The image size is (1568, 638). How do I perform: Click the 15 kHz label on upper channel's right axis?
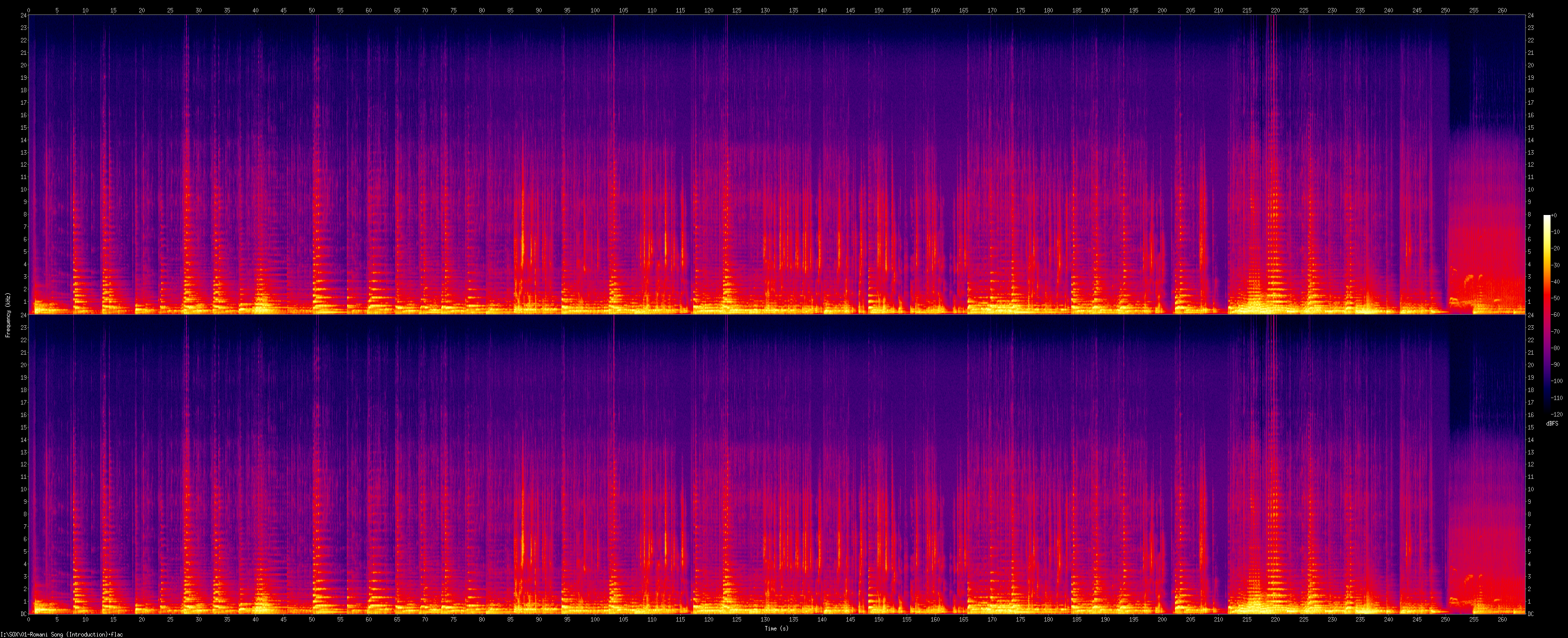[1531, 128]
